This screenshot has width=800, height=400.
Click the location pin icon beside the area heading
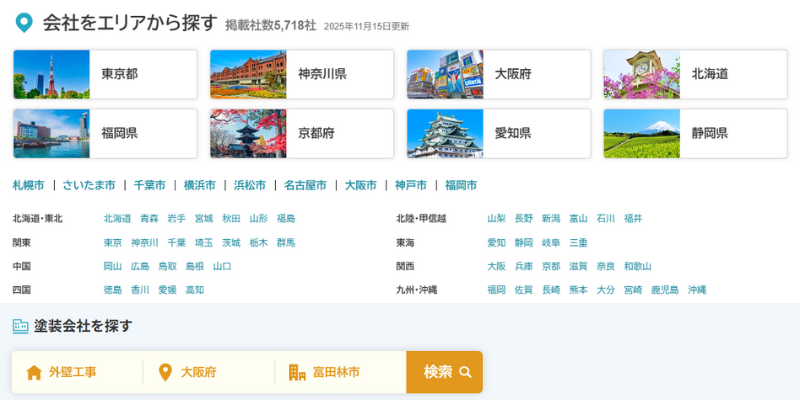tap(24, 23)
